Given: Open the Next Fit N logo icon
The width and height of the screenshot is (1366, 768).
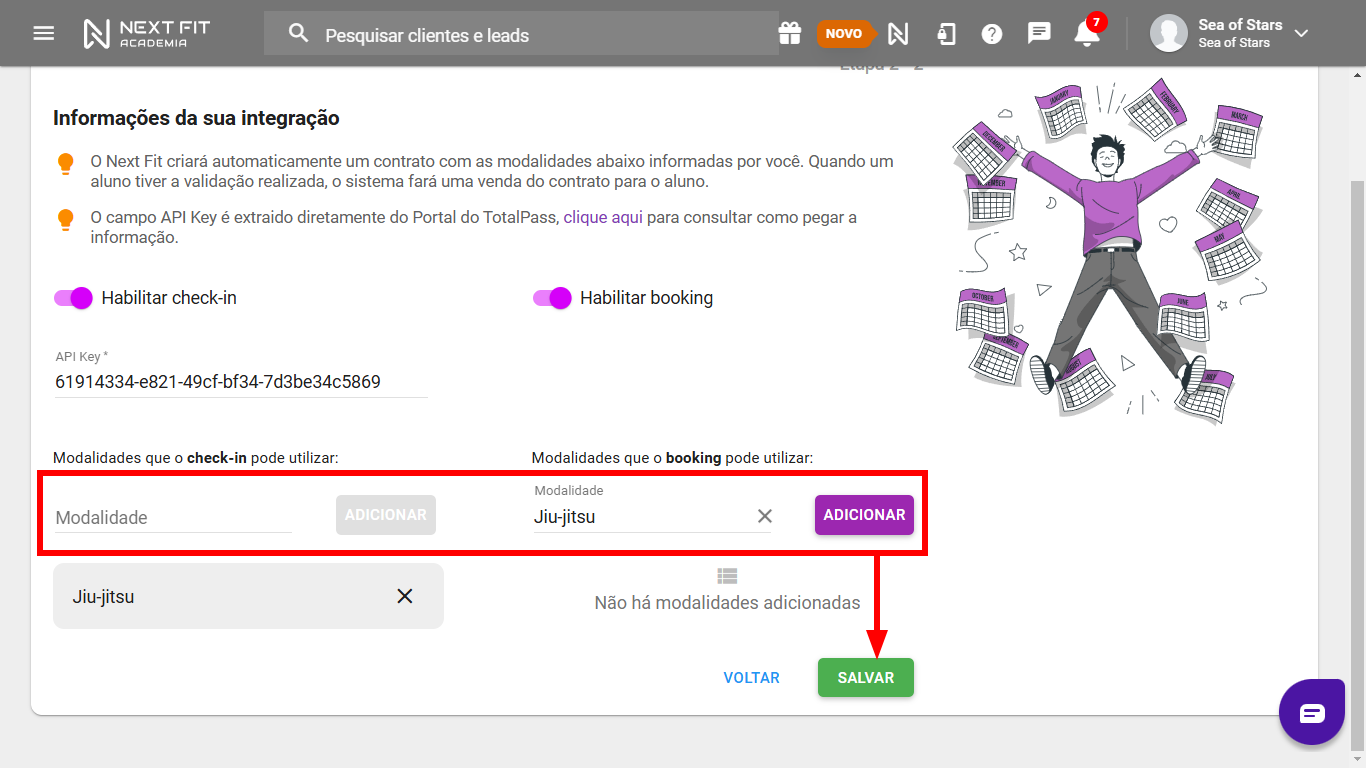Looking at the screenshot, I should (x=898, y=34).
